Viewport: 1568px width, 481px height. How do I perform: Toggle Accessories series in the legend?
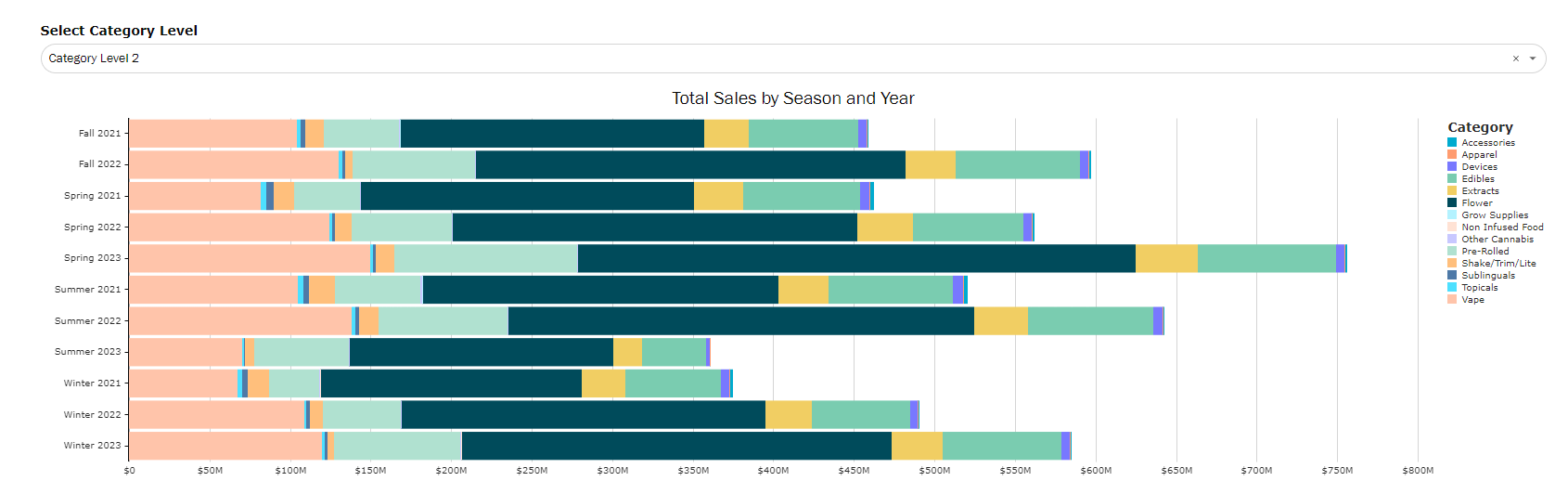pos(1487,143)
